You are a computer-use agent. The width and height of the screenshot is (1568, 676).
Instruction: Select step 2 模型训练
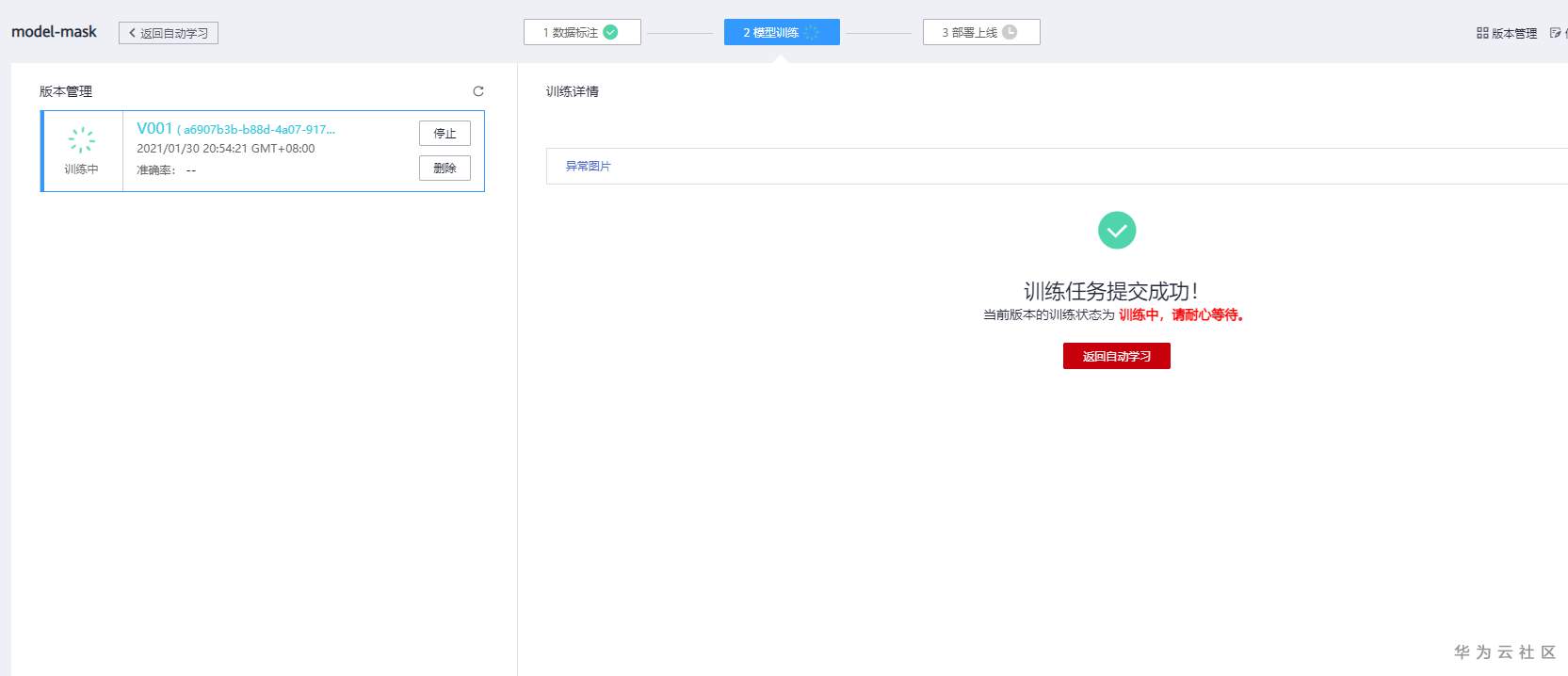782,32
